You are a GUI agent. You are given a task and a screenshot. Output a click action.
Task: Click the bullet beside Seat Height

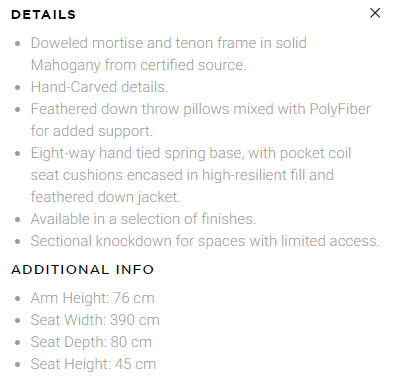coord(18,364)
